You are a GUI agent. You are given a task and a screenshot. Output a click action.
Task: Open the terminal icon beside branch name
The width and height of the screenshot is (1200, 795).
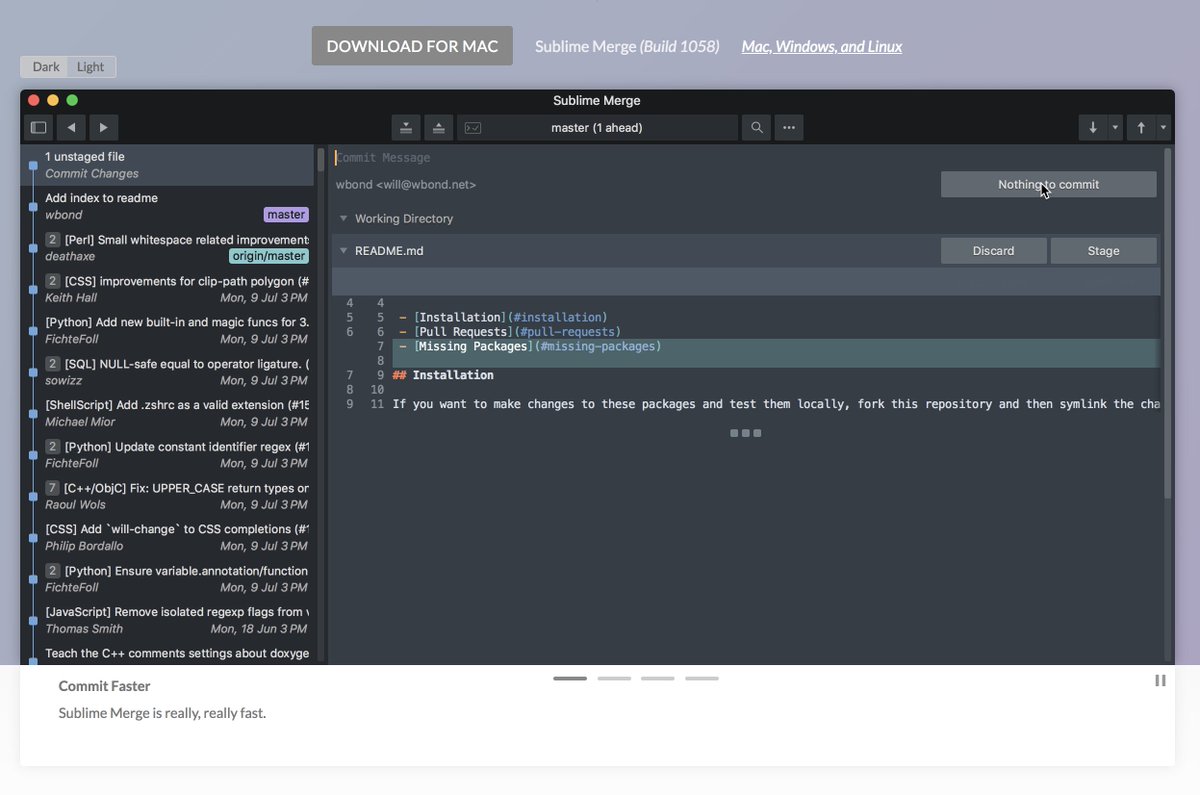click(473, 127)
